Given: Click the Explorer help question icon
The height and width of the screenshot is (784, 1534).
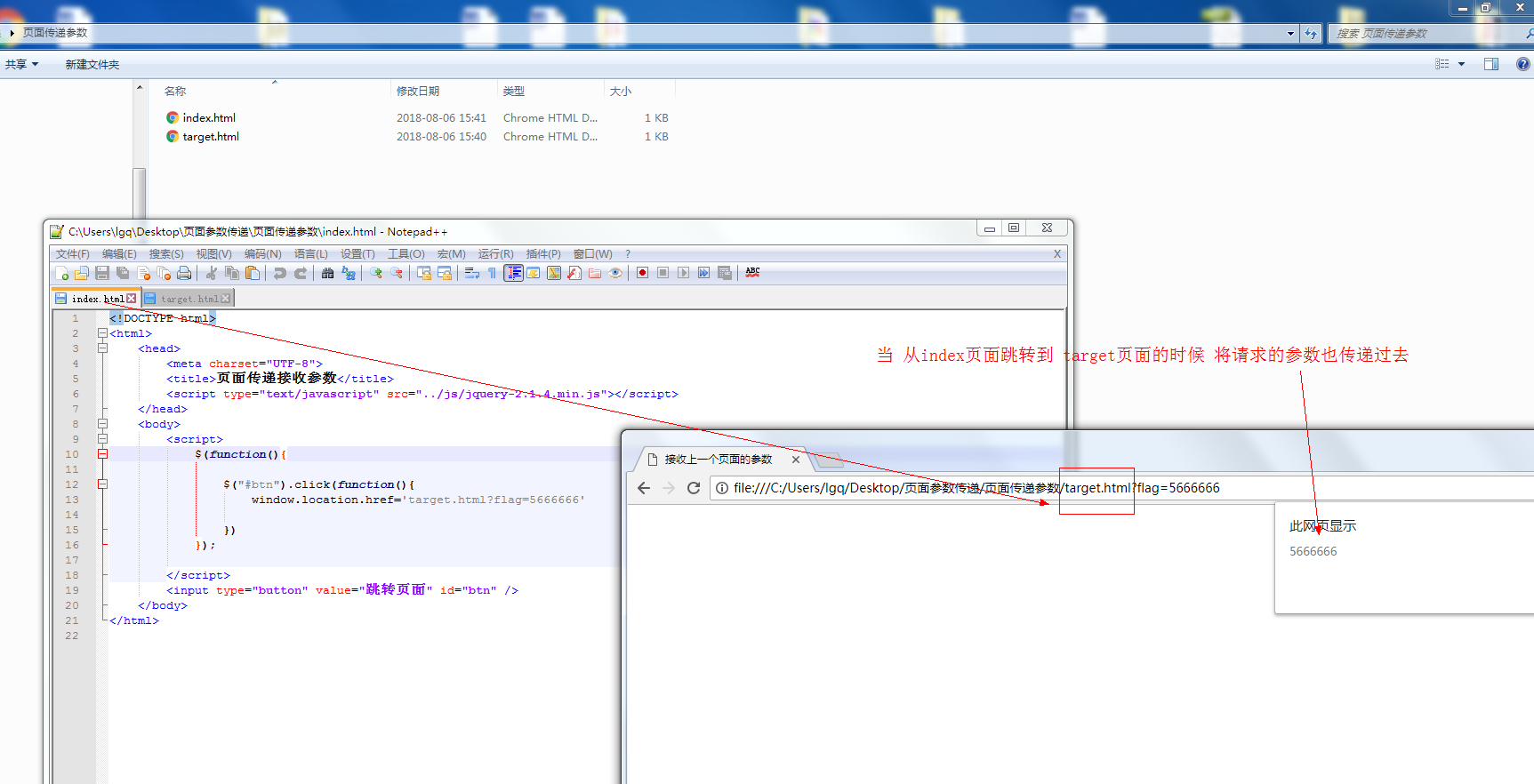Looking at the screenshot, I should 1523,64.
